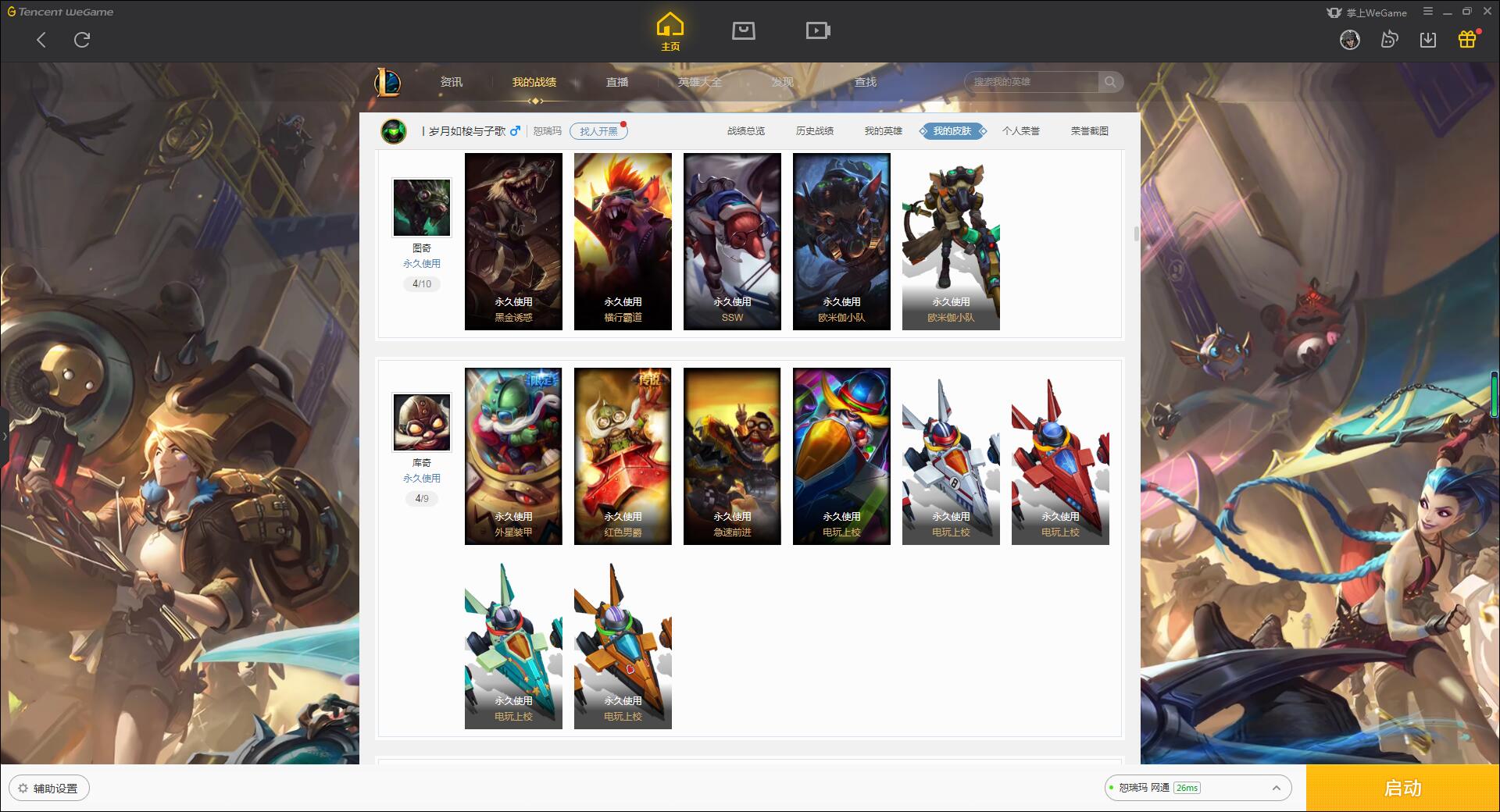
Task: Click 永久使用 under 库奇 name
Action: point(422,479)
